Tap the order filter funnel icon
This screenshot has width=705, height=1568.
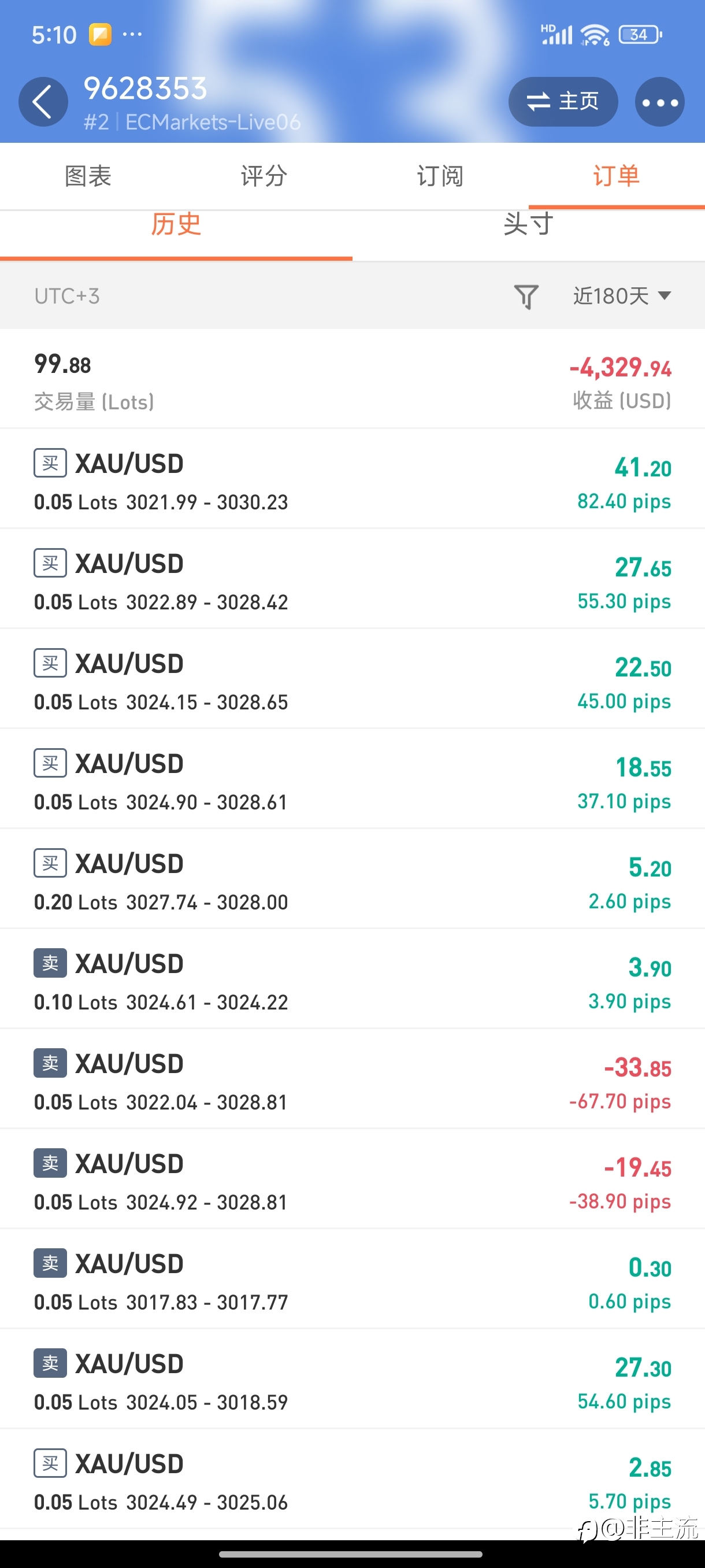tap(526, 297)
